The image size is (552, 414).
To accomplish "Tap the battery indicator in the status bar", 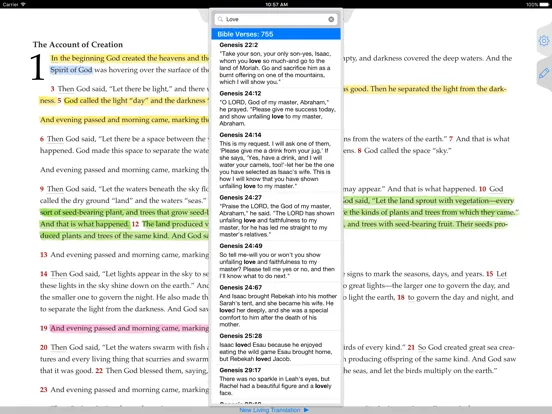I will pos(544,4).
